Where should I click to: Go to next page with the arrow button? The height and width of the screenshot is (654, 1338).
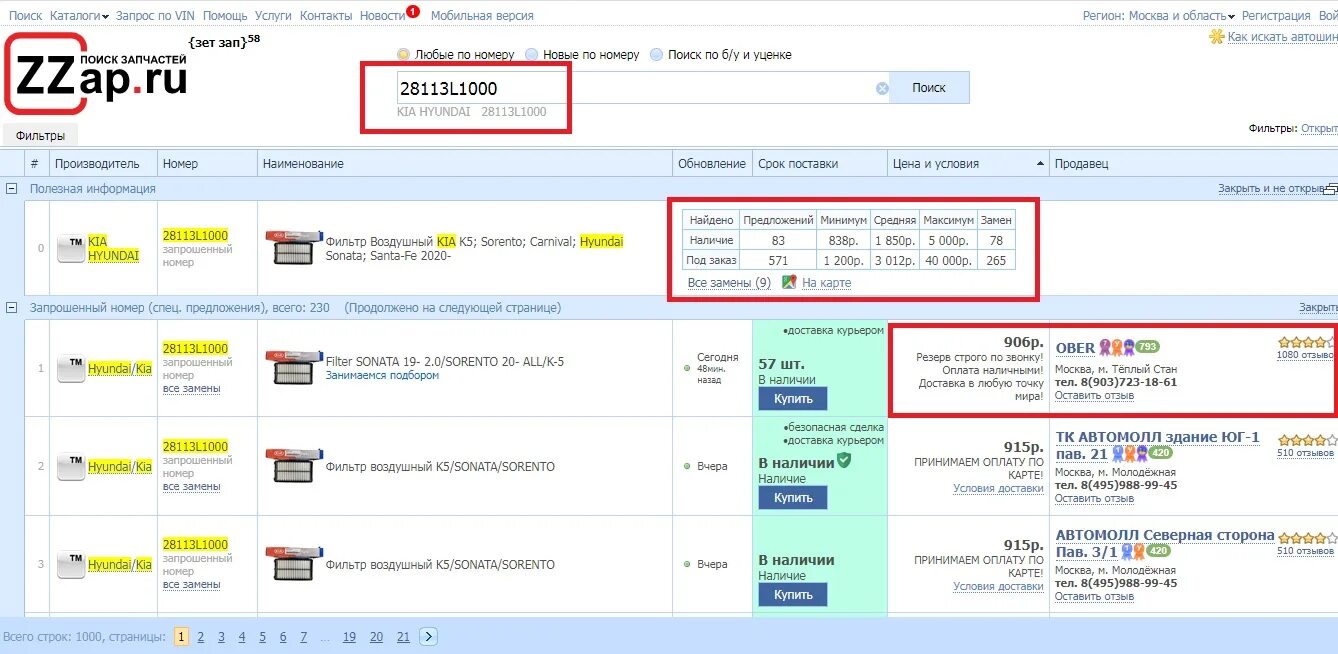428,636
